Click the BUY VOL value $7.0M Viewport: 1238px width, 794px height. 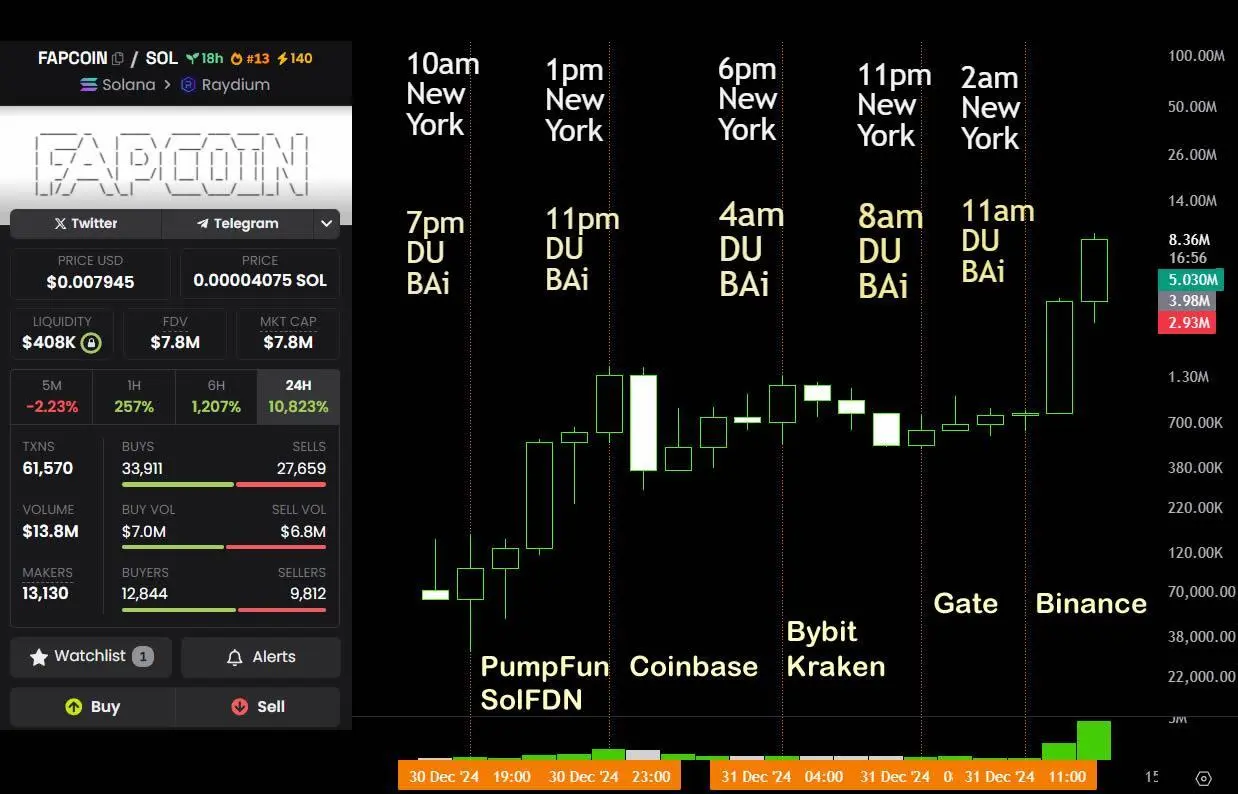coord(144,531)
